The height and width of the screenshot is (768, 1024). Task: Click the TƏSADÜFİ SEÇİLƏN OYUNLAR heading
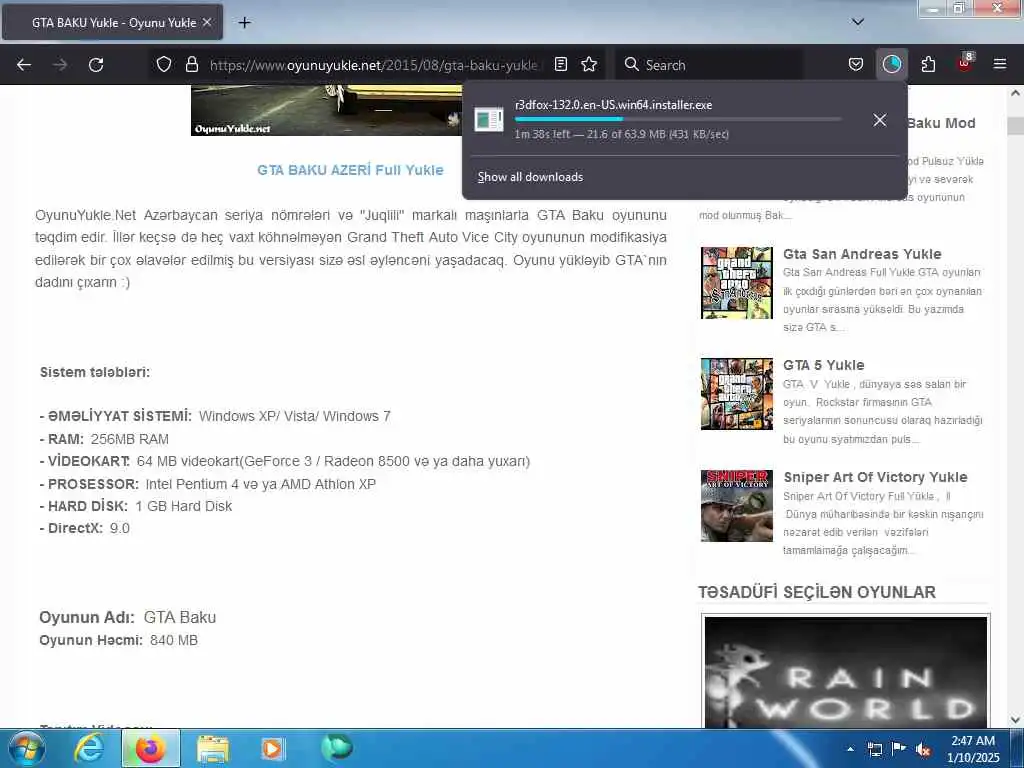817,592
